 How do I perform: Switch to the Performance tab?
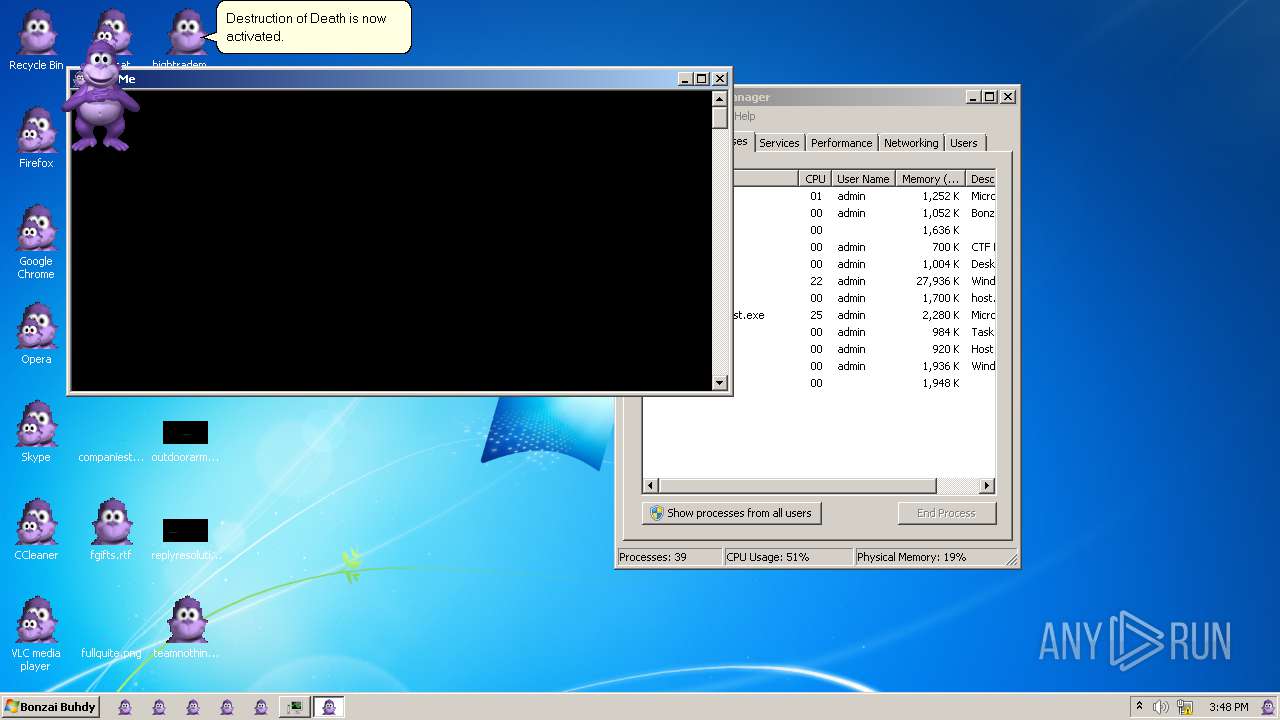click(841, 143)
